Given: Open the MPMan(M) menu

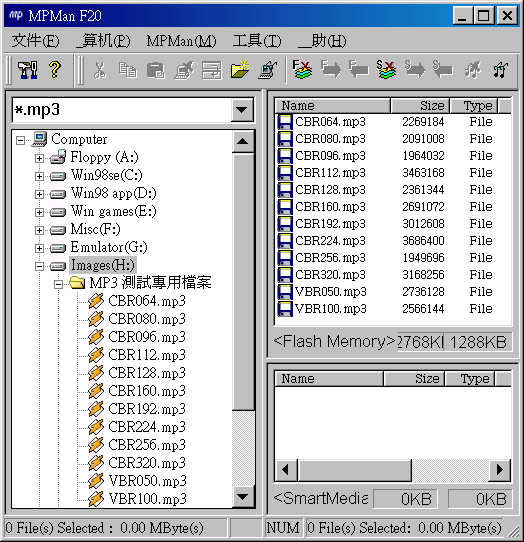Looking at the screenshot, I should 181,40.
